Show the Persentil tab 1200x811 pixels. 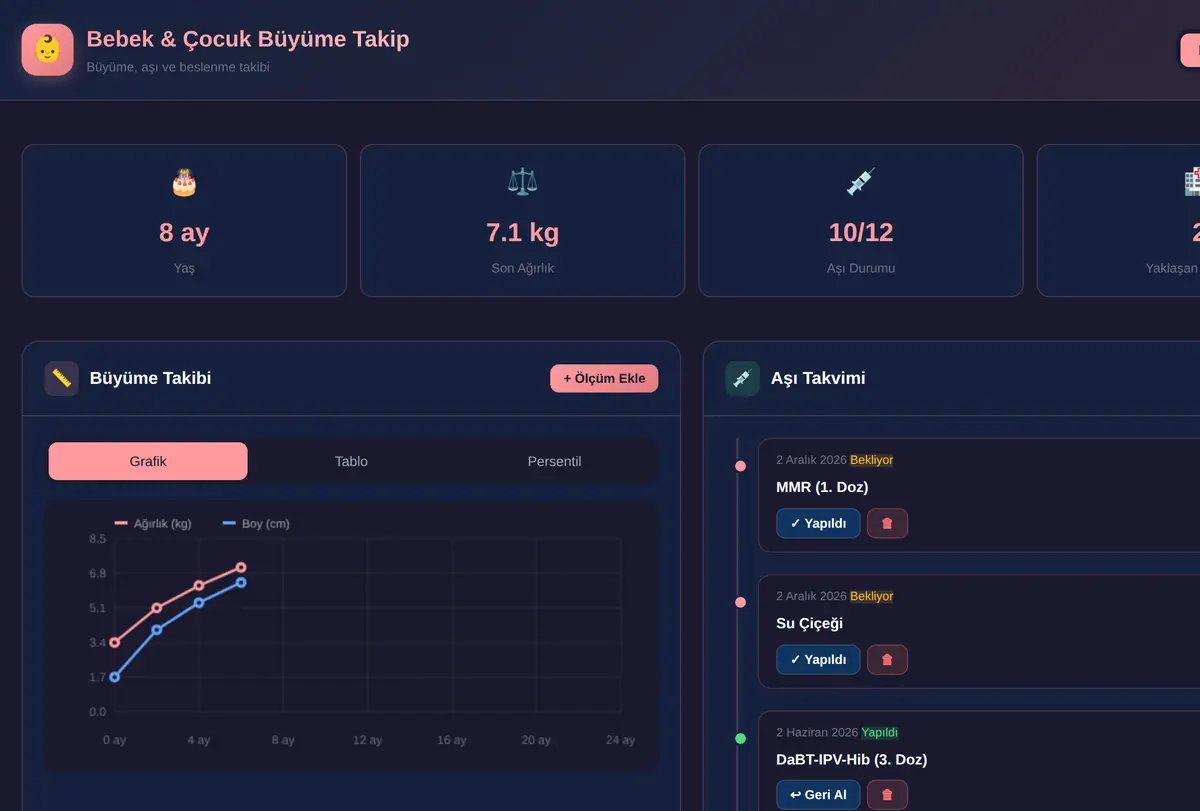click(554, 461)
